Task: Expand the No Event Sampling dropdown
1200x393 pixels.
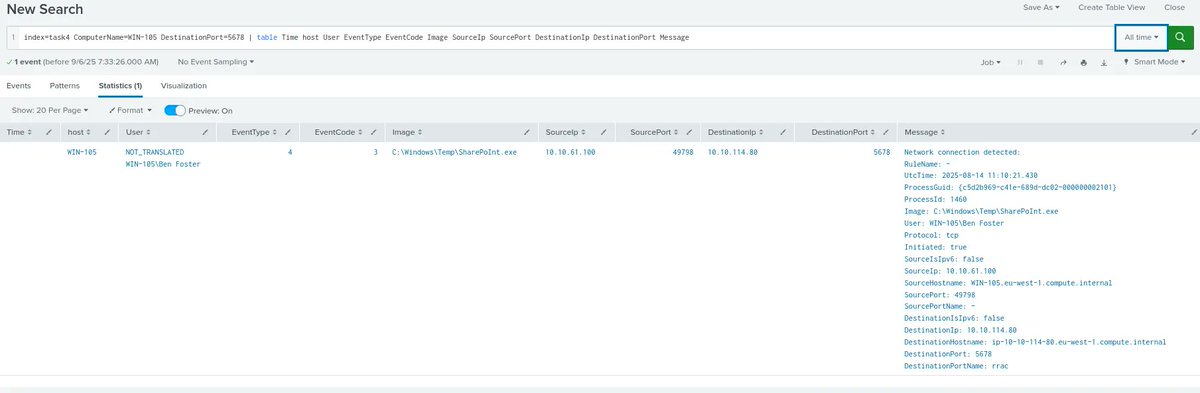Action: click(216, 62)
